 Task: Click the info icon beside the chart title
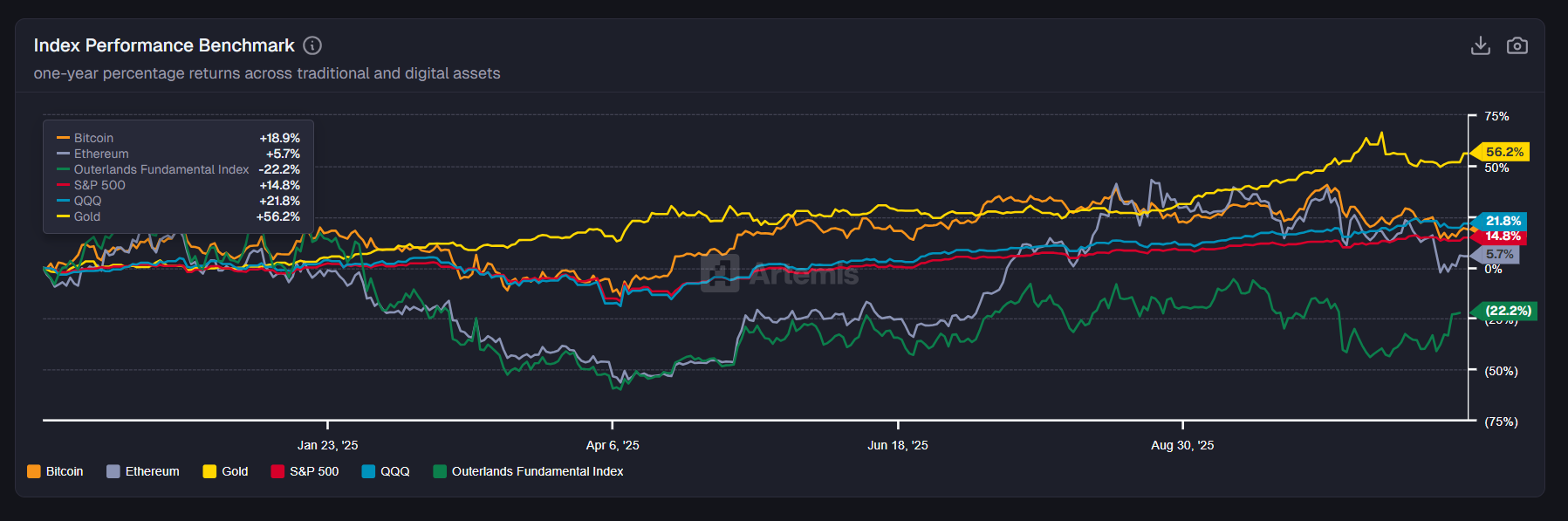tap(312, 45)
